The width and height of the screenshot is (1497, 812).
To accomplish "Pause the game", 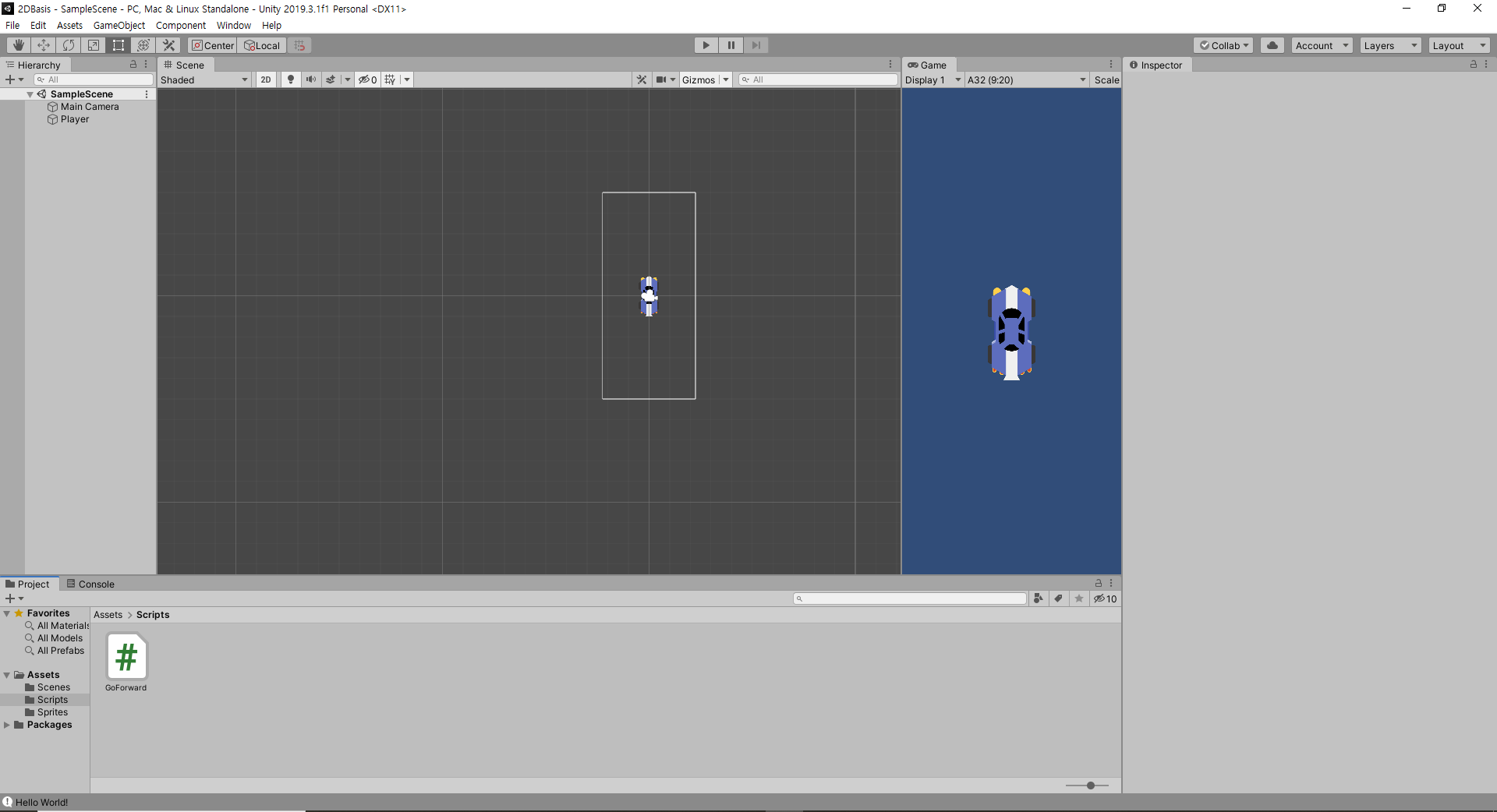I will coord(731,45).
